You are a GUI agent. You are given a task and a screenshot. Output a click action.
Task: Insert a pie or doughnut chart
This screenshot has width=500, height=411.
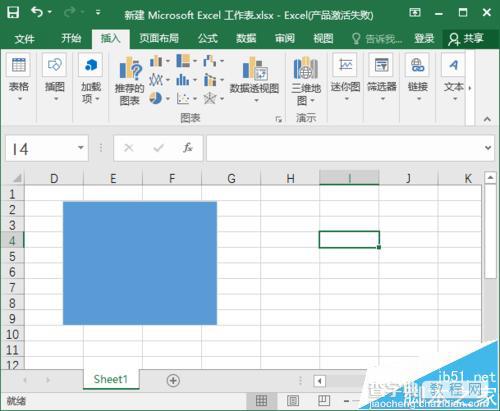pos(159,98)
